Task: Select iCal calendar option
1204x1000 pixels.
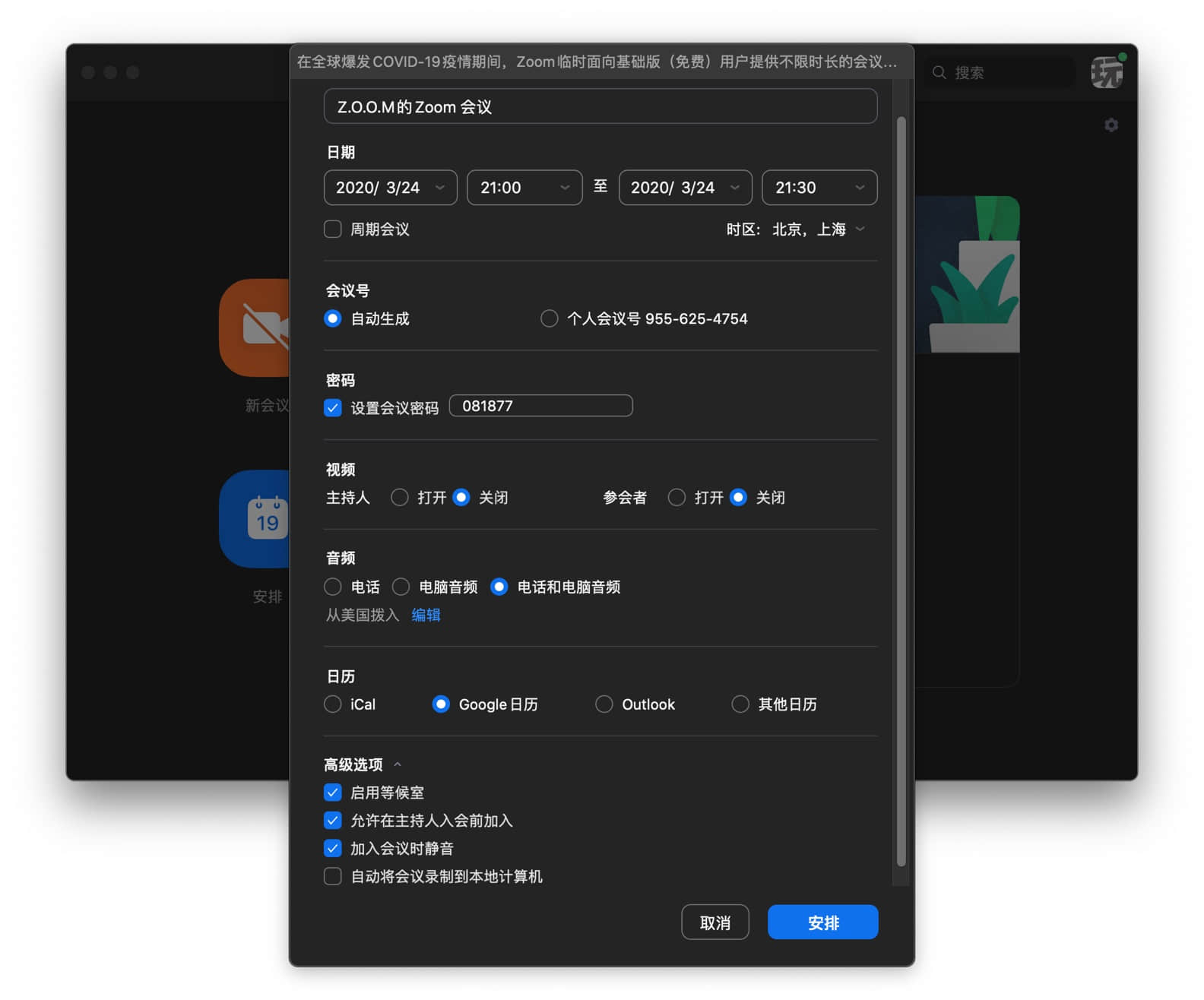Action: tap(333, 704)
